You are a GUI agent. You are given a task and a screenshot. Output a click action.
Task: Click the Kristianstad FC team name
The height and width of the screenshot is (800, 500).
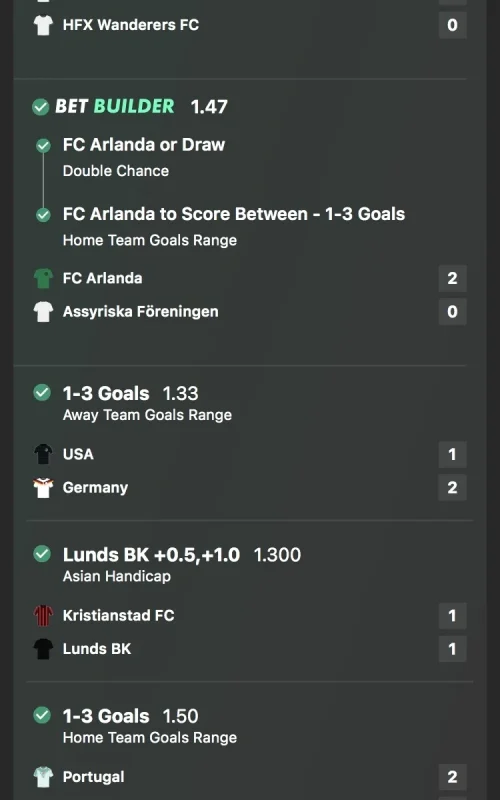pos(118,615)
